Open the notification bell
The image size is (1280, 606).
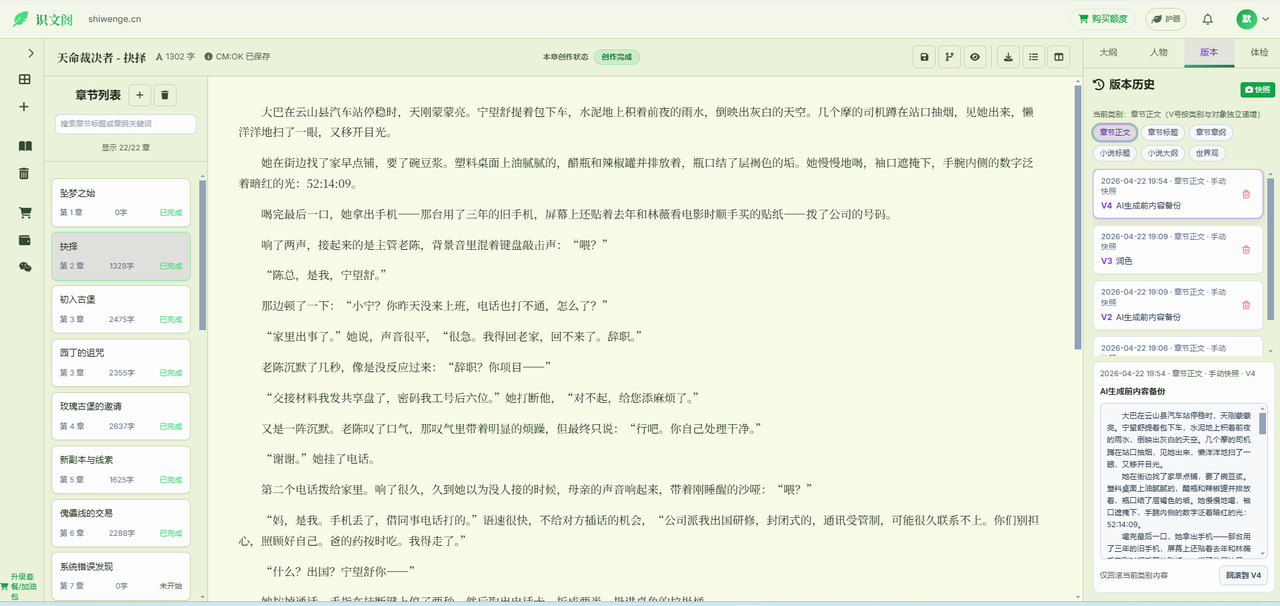point(1207,19)
